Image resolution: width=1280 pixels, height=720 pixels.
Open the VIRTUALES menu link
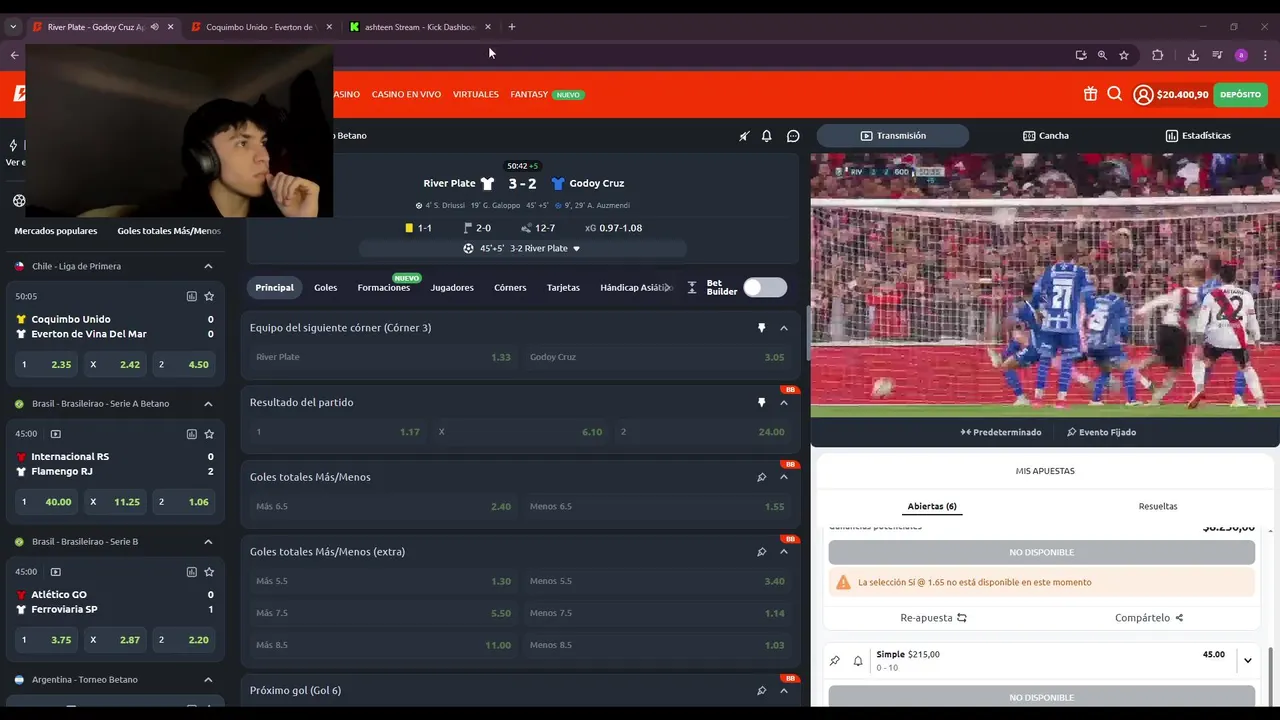coord(476,95)
